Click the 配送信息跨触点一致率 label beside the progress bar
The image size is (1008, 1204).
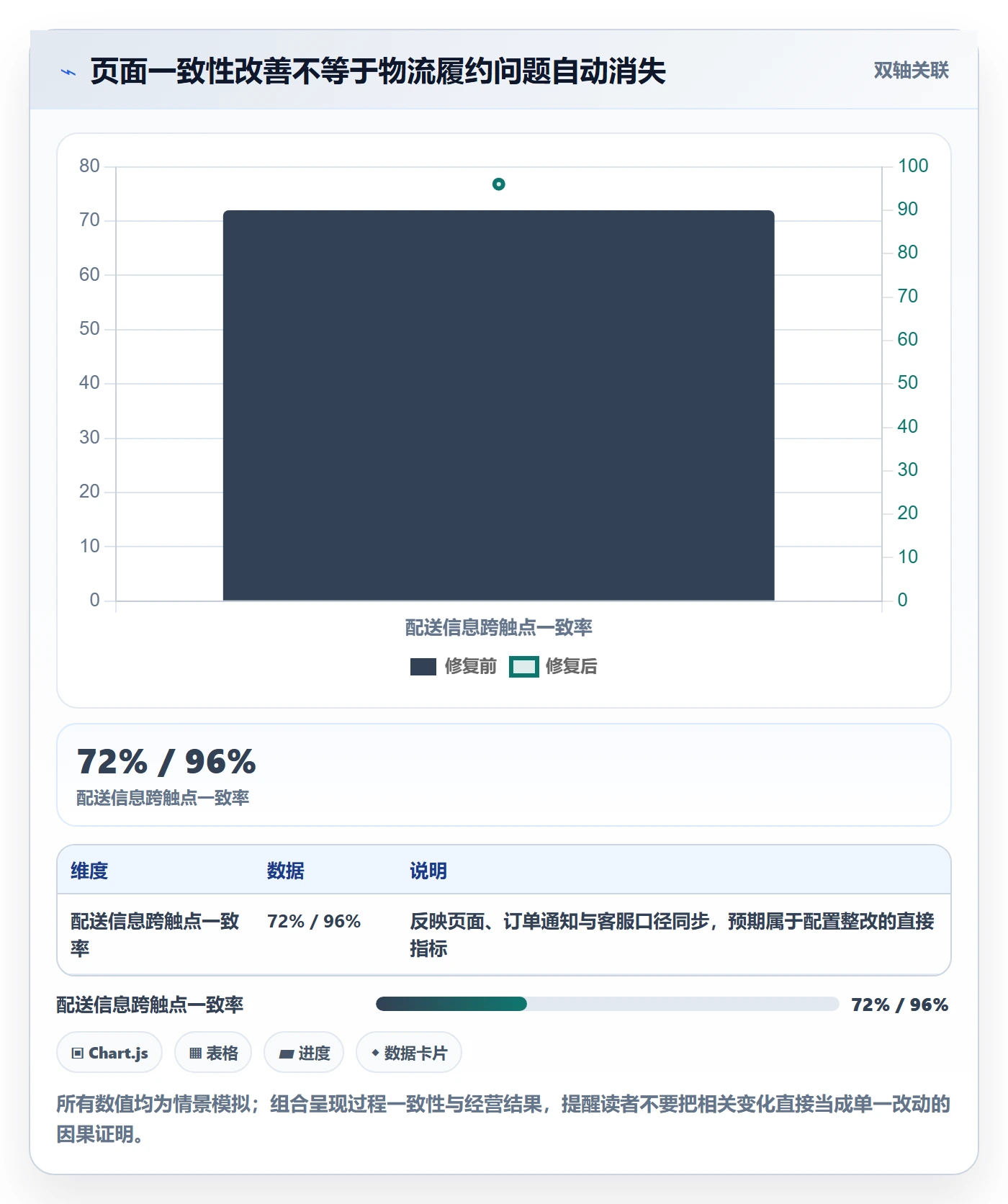pyautogui.click(x=150, y=1005)
